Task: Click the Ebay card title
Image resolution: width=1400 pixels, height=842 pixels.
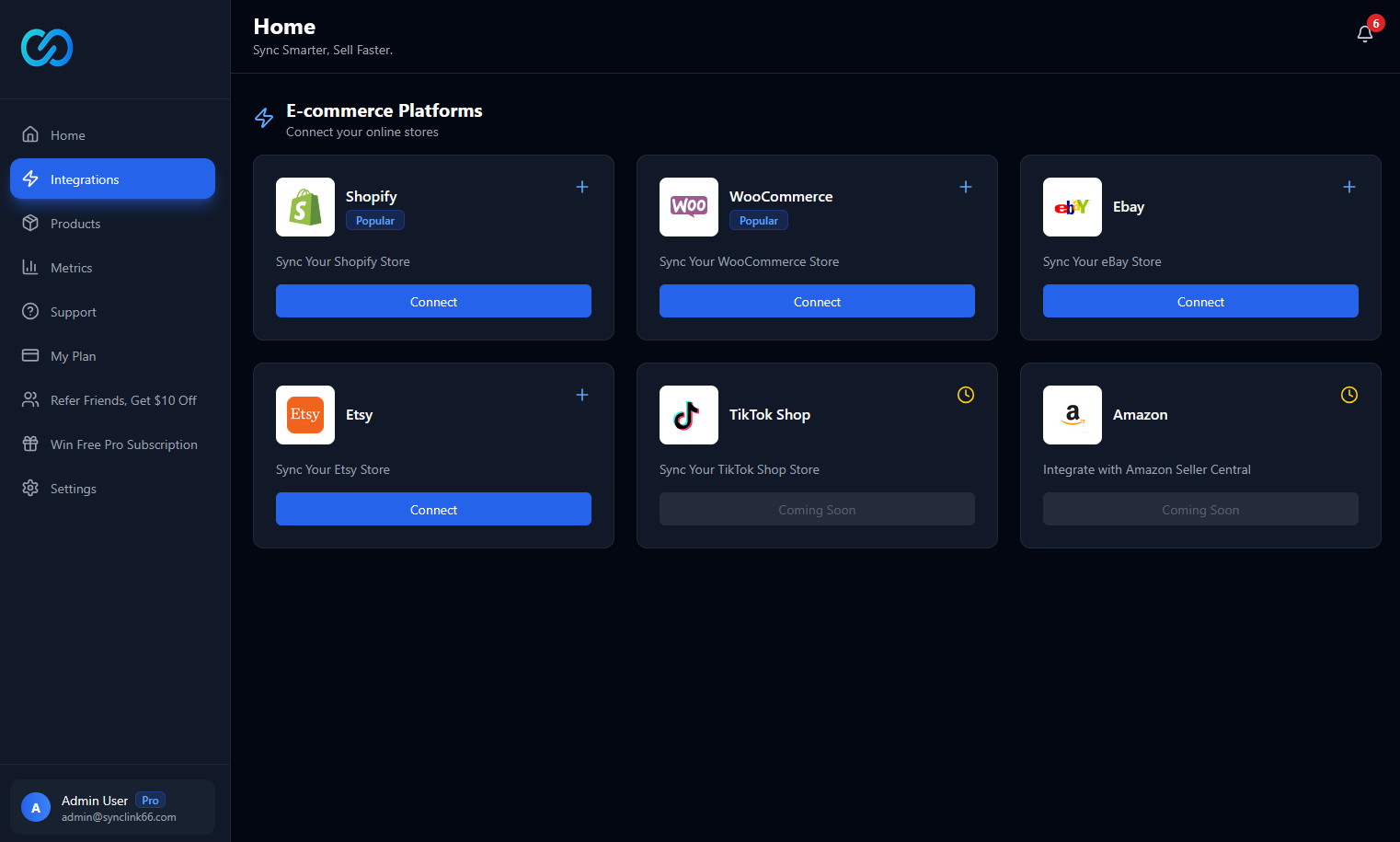Action: 1129,206
